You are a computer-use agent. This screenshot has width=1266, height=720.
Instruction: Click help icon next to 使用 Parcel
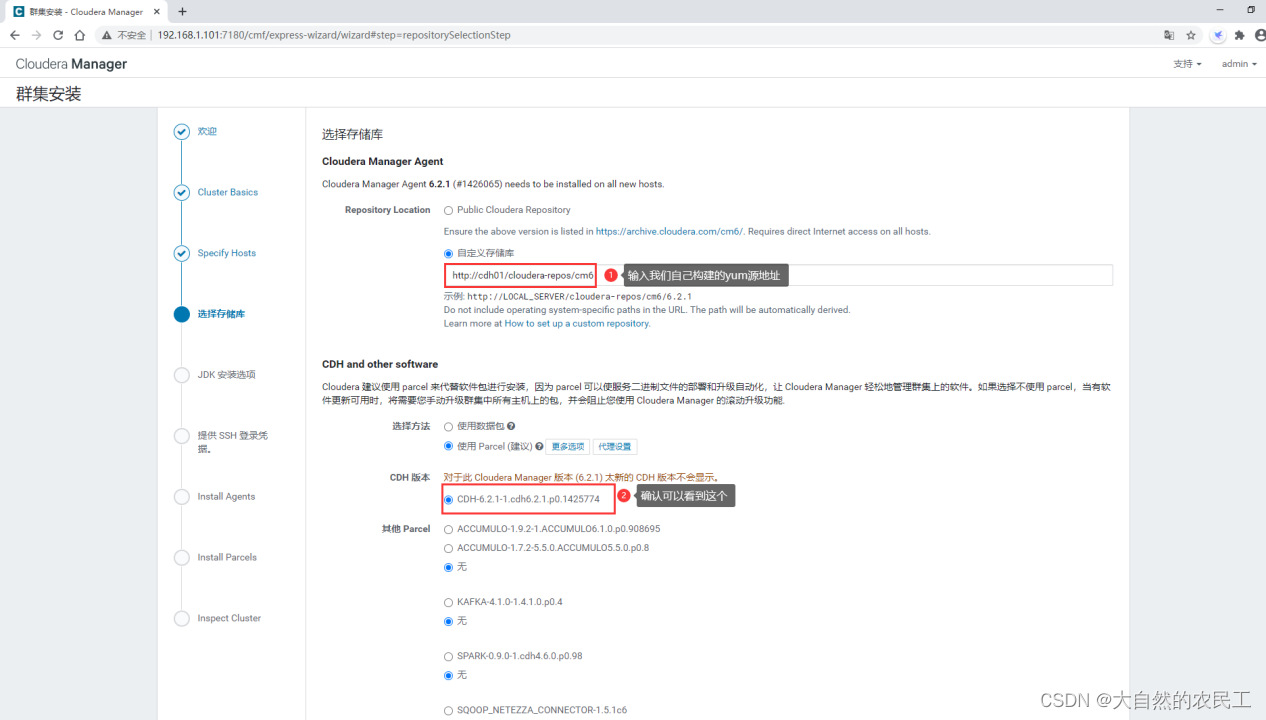(x=539, y=446)
